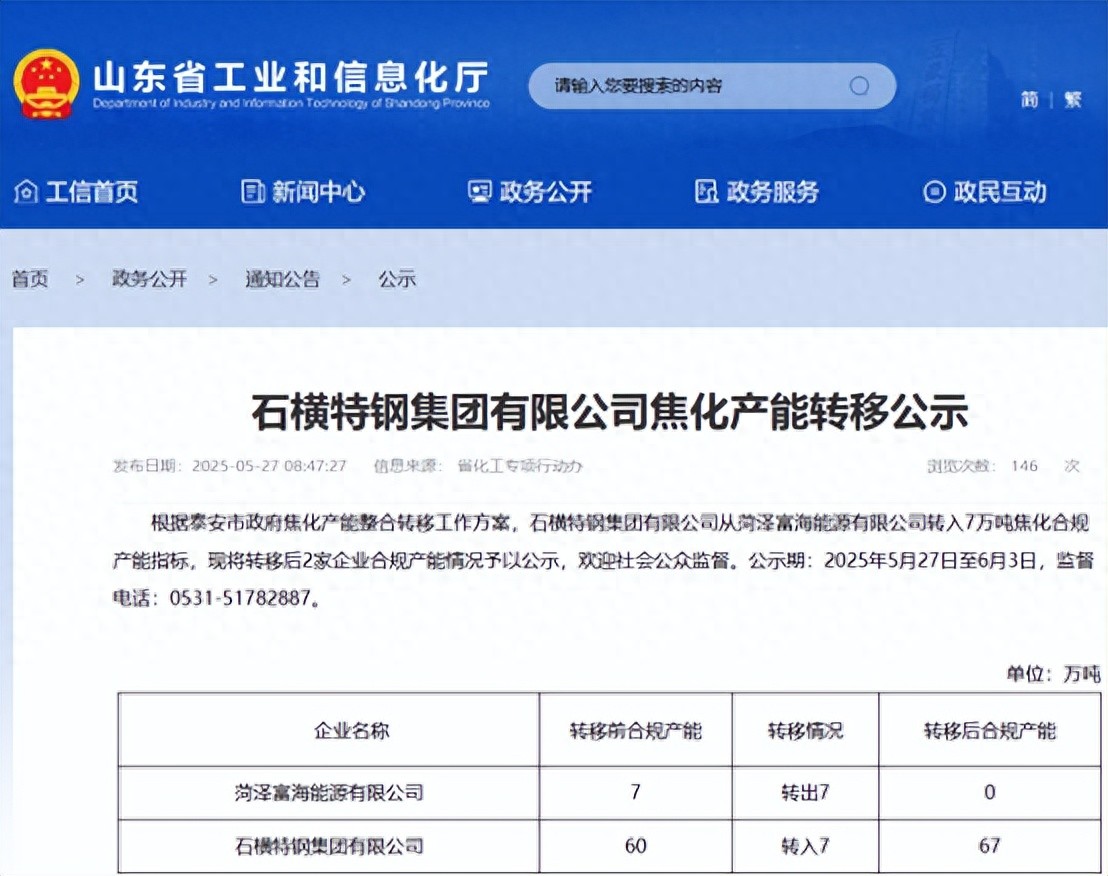Viewport: 1108px width, 876px height.
Task: Click the 菏泽富海能源有限公司 table cell
Action: [x=329, y=793]
